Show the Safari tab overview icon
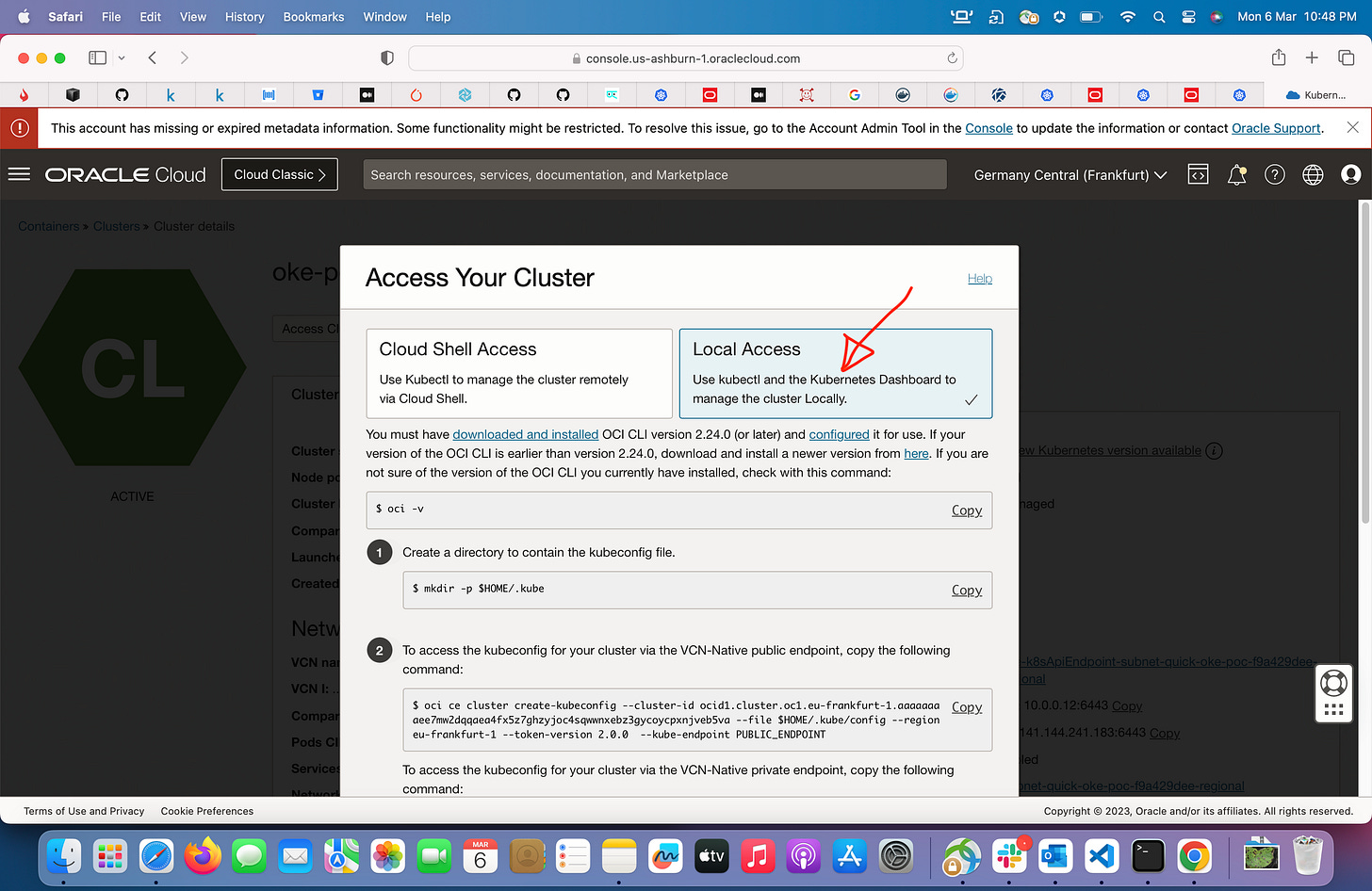Screen dimensions: 1372x891 [1346, 58]
